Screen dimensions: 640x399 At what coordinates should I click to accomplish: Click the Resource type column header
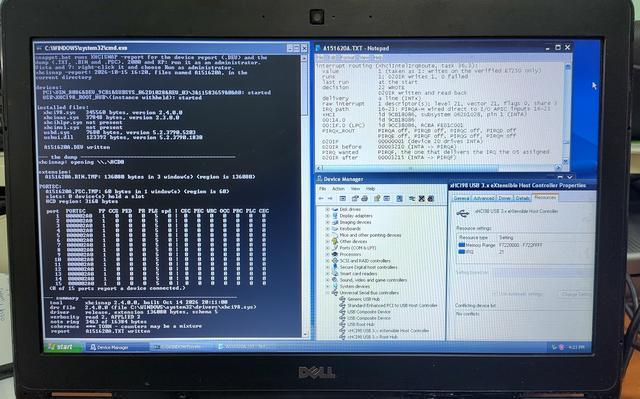pos(473,237)
